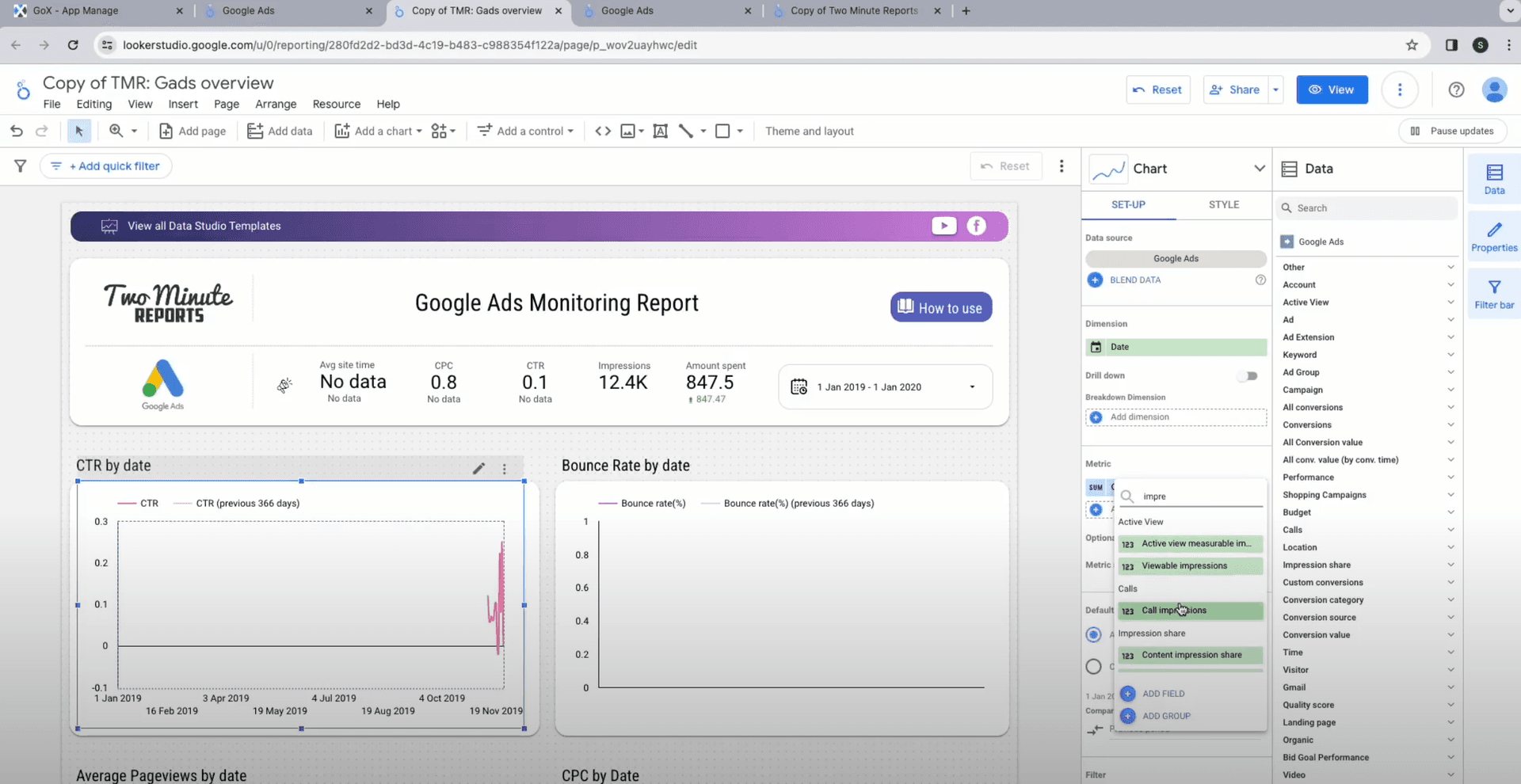1521x784 pixels.
Task: Click the redo arrow icon
Action: pyautogui.click(x=42, y=131)
